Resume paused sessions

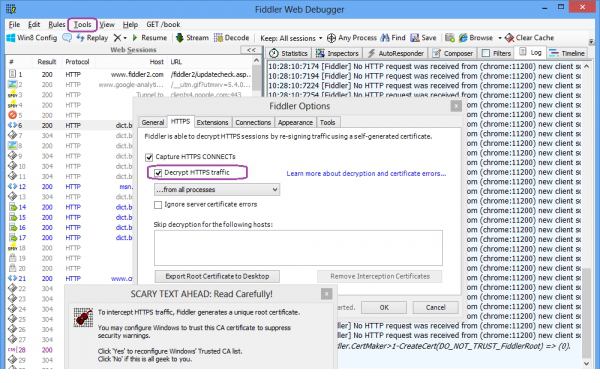150,38
